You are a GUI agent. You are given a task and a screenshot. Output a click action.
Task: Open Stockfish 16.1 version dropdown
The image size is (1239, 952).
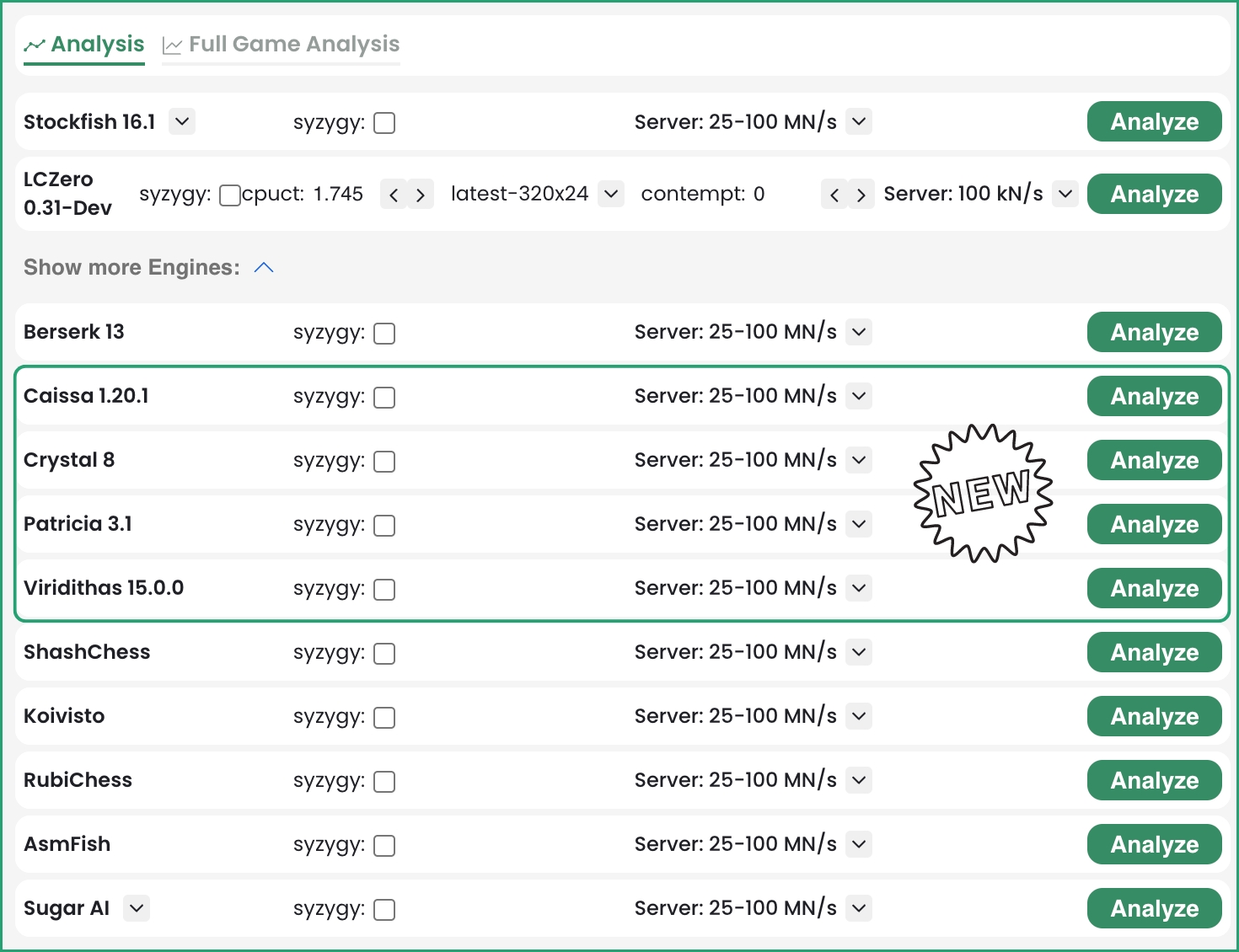182,121
